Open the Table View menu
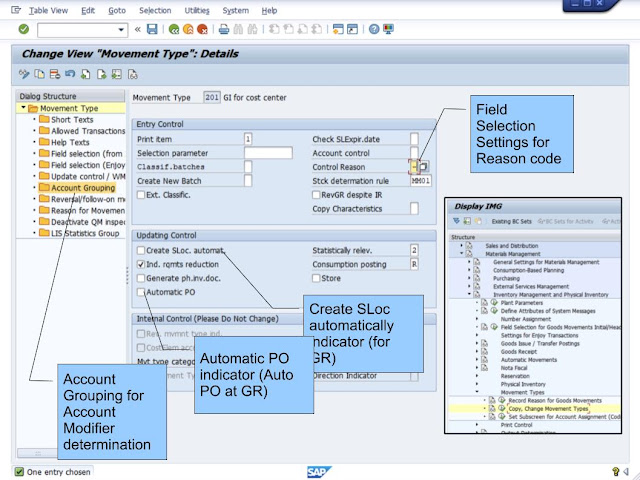The height and width of the screenshot is (480, 640). [x=48, y=11]
